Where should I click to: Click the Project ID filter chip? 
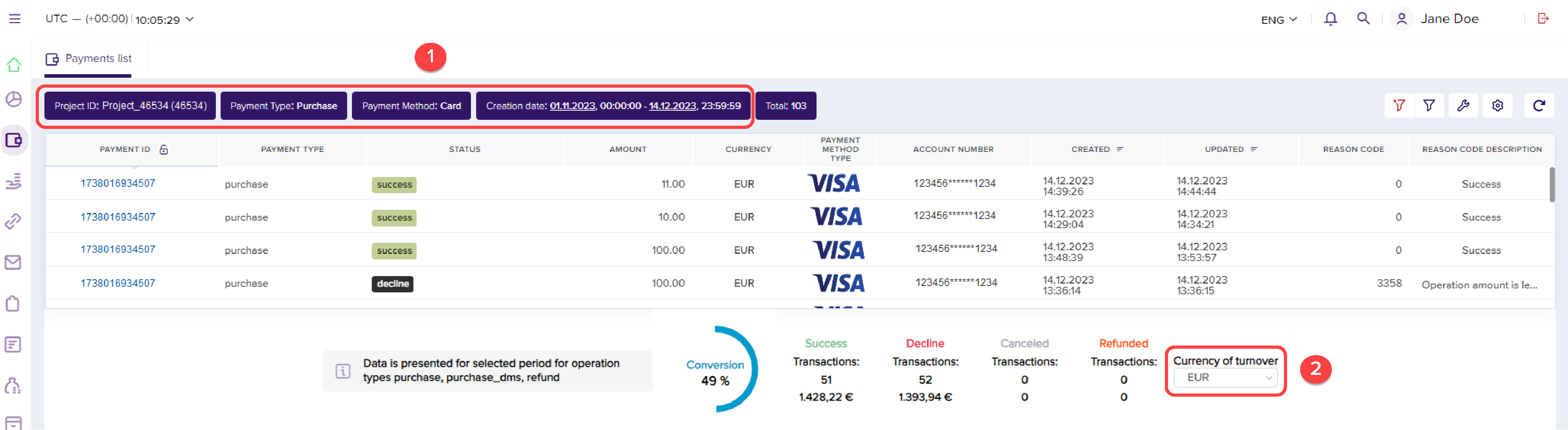(130, 106)
